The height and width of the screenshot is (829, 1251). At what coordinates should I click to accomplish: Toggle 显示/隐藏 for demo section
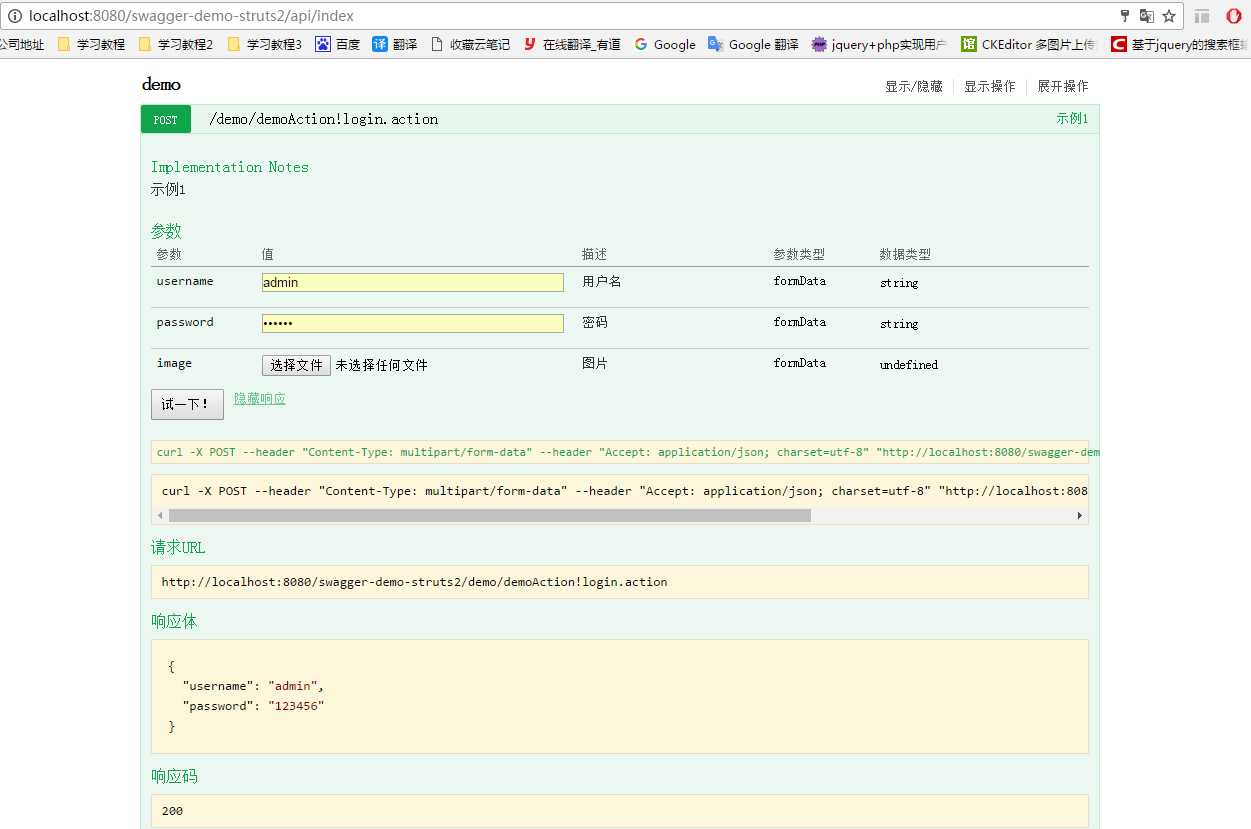913,86
